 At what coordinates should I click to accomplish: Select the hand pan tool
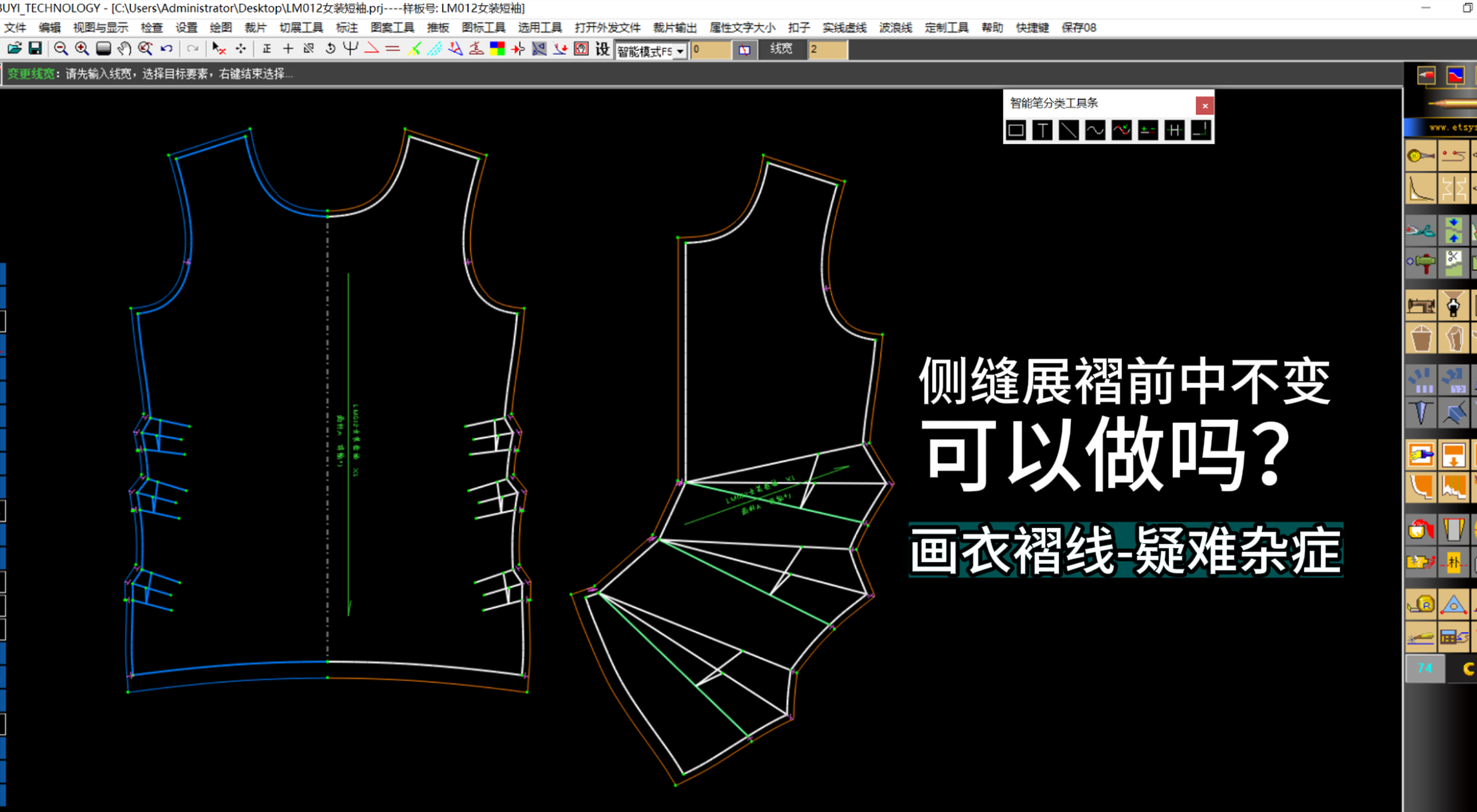124,48
